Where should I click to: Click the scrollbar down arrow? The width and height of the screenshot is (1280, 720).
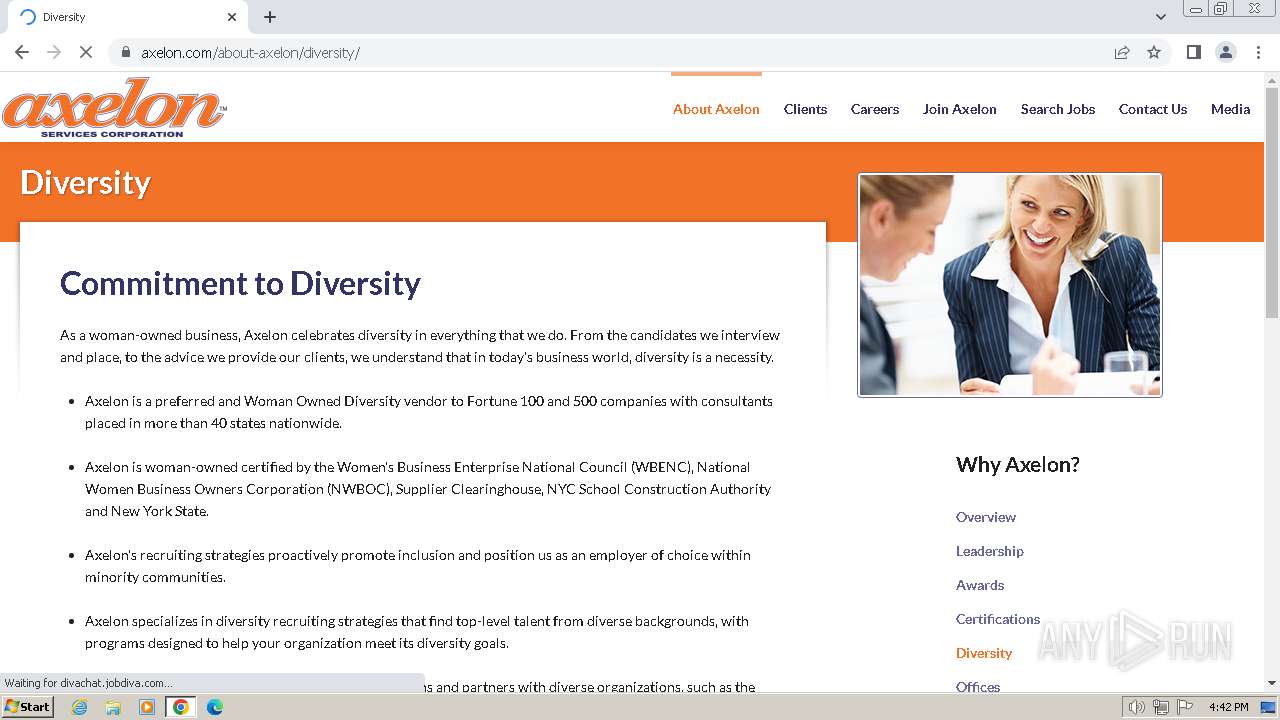coord(1272,683)
